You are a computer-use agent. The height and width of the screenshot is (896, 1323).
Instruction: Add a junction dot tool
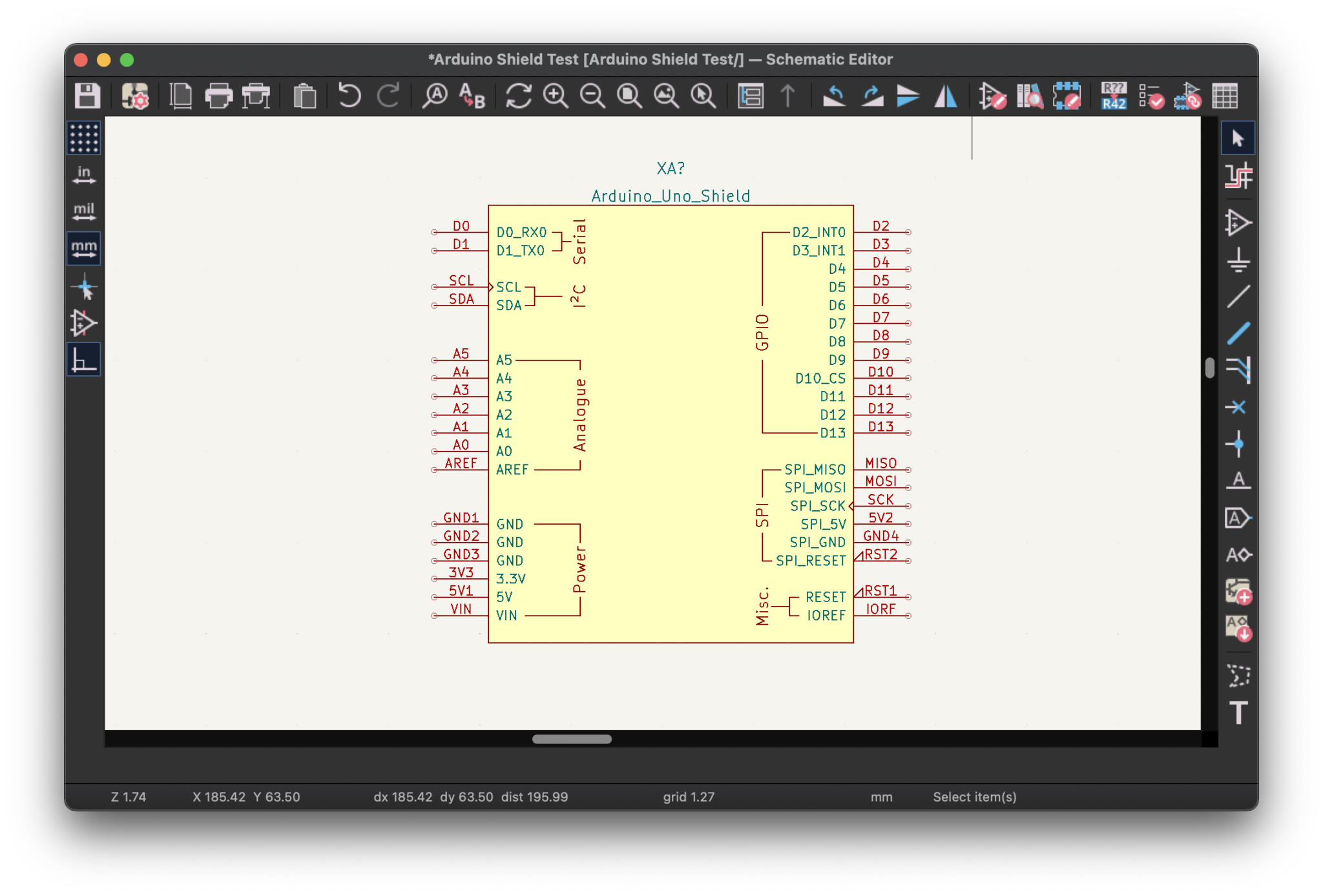[1238, 444]
